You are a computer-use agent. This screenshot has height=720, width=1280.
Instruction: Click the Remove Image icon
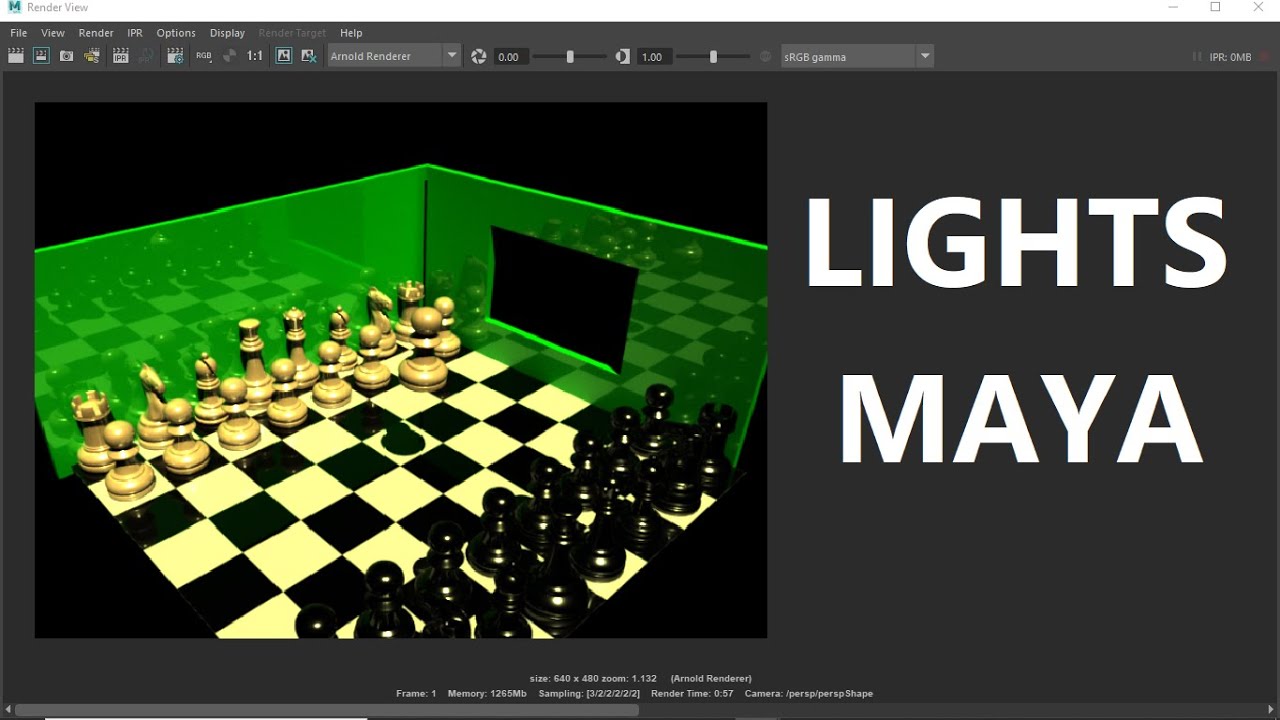[309, 56]
